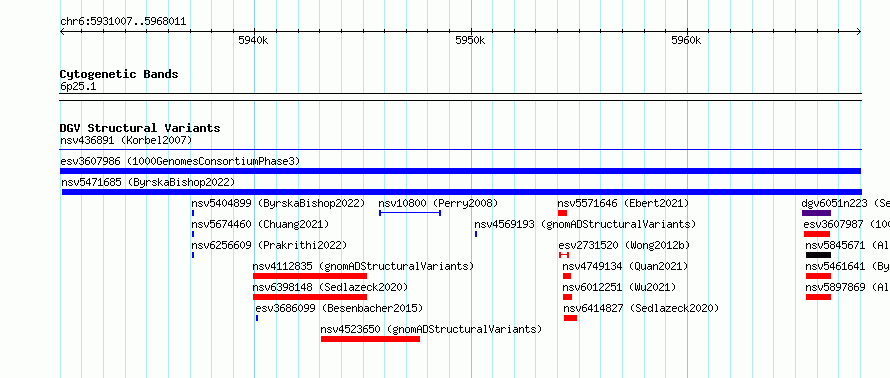Open the nsv5897869 variant label
Screen dimensions: 890x378
click(x=847, y=287)
